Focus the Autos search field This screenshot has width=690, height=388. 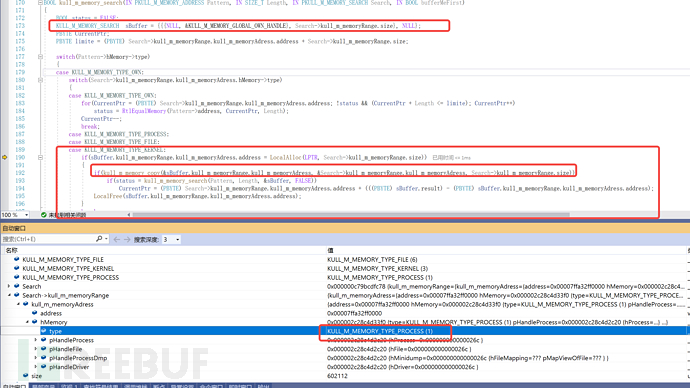coord(48,239)
